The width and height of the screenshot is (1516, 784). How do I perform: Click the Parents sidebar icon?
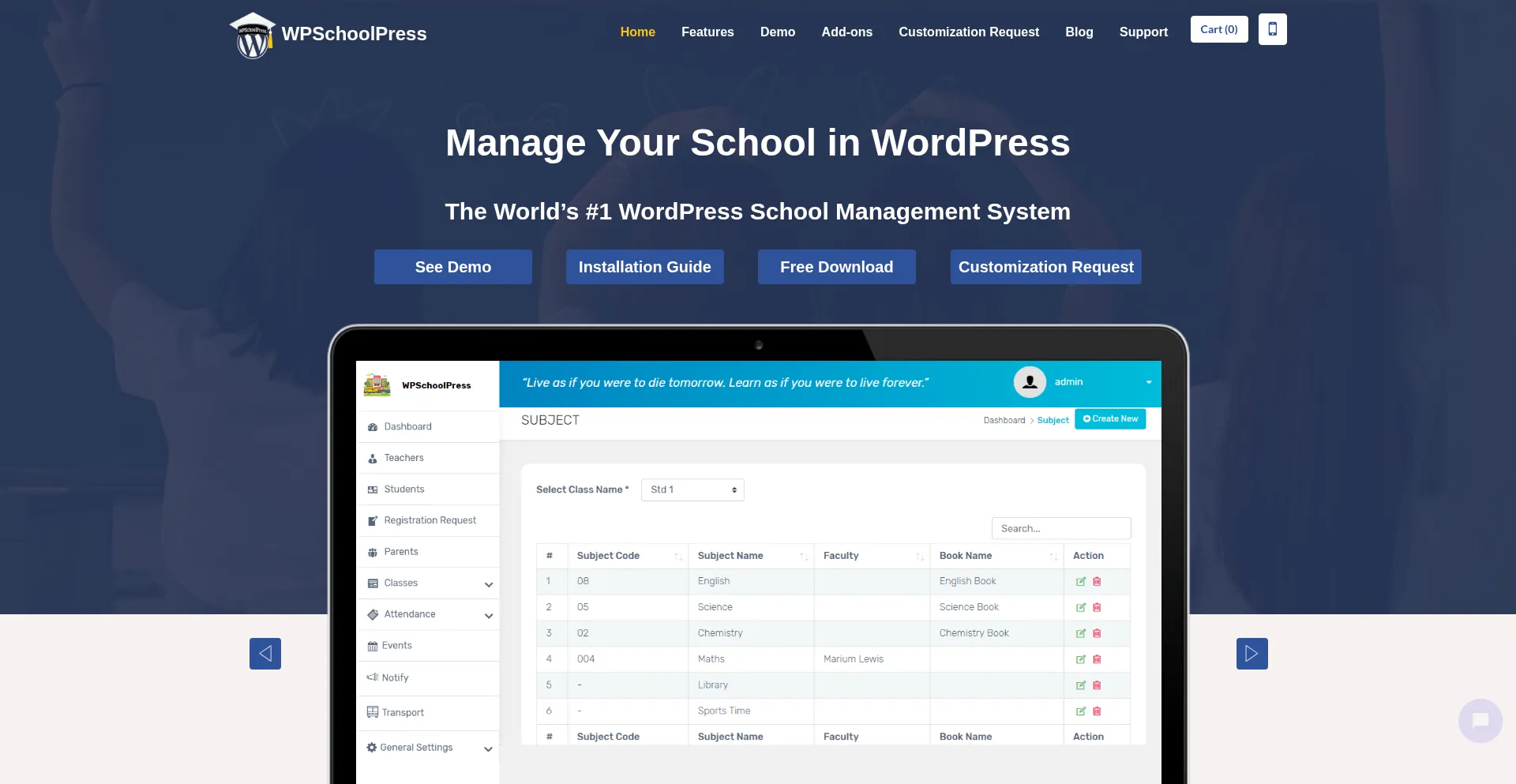click(373, 553)
